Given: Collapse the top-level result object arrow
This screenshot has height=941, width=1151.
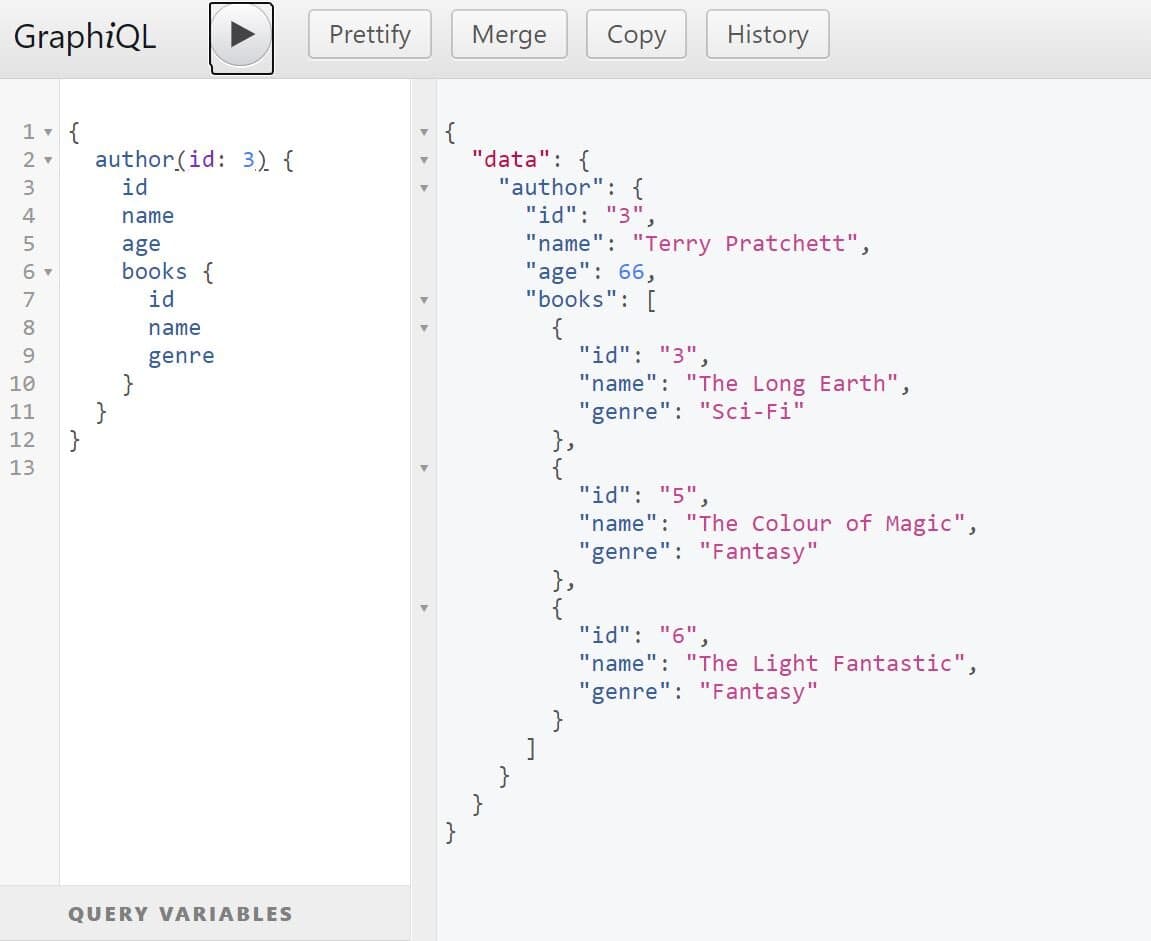Looking at the screenshot, I should click(424, 132).
